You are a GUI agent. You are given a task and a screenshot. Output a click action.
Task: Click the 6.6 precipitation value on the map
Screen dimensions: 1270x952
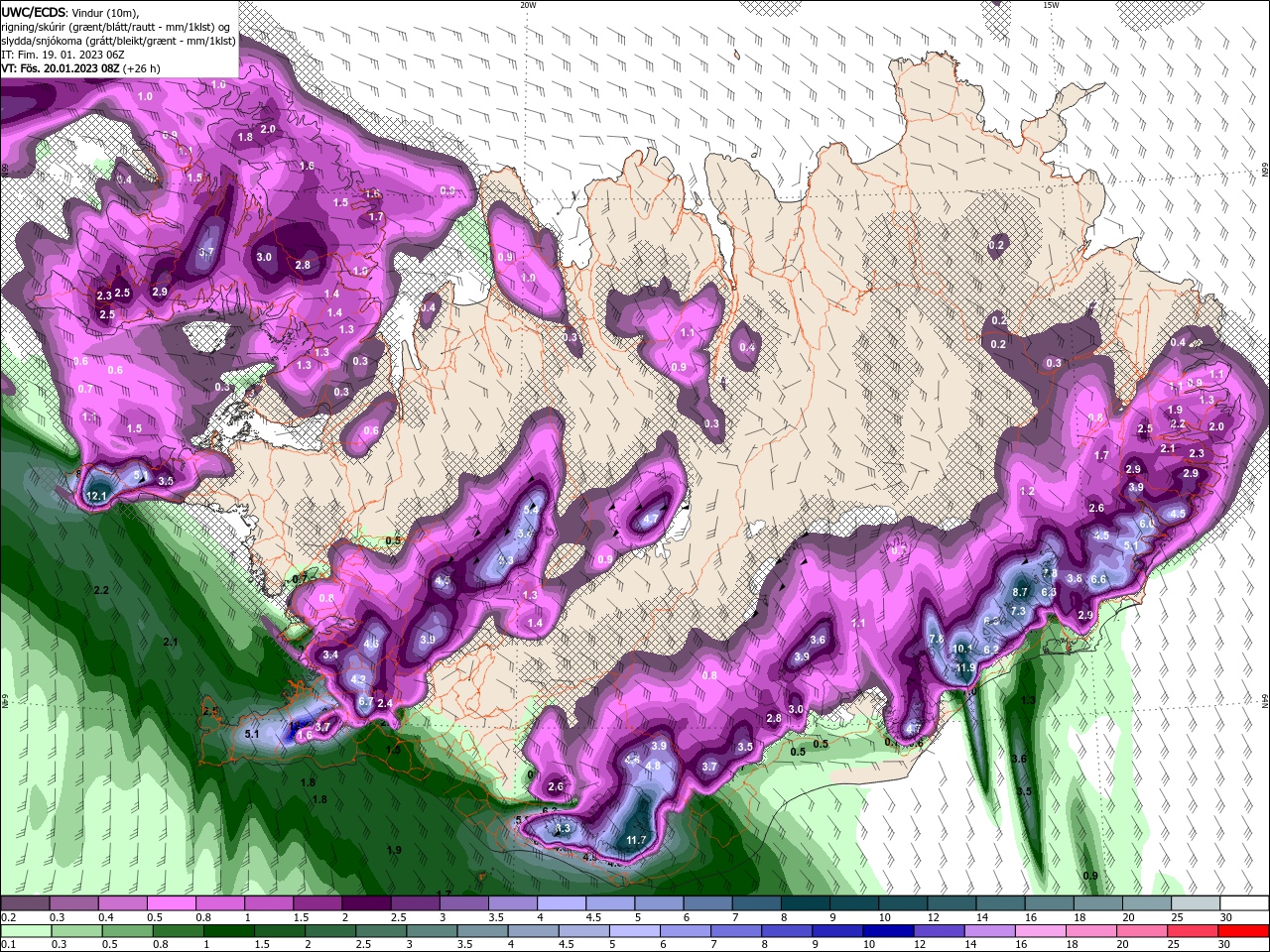tap(1098, 579)
